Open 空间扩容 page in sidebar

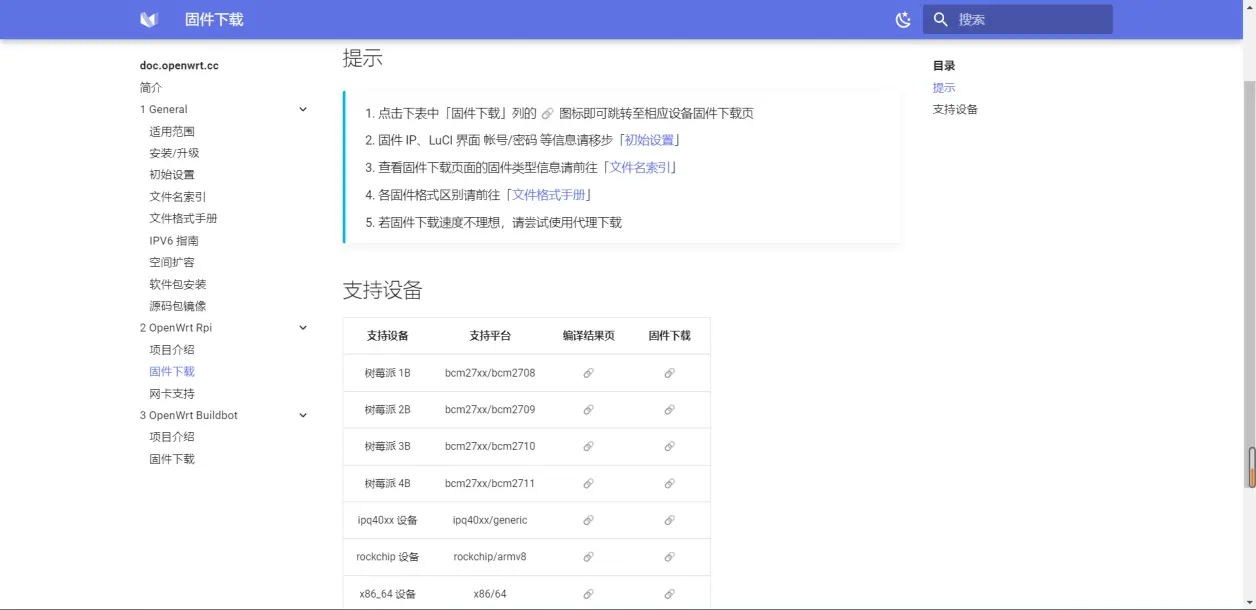[172, 262]
